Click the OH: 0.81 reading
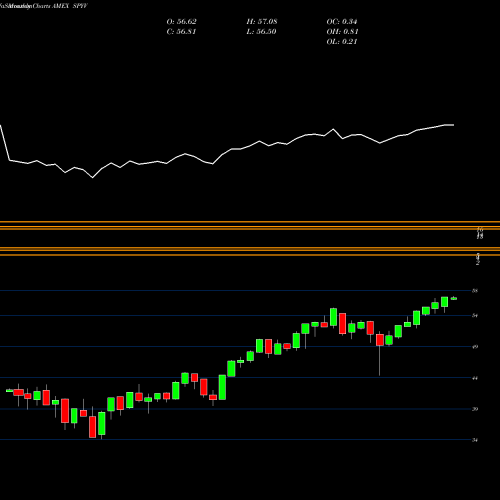Image resolution: width=500 pixels, height=500 pixels. pyautogui.click(x=342, y=32)
